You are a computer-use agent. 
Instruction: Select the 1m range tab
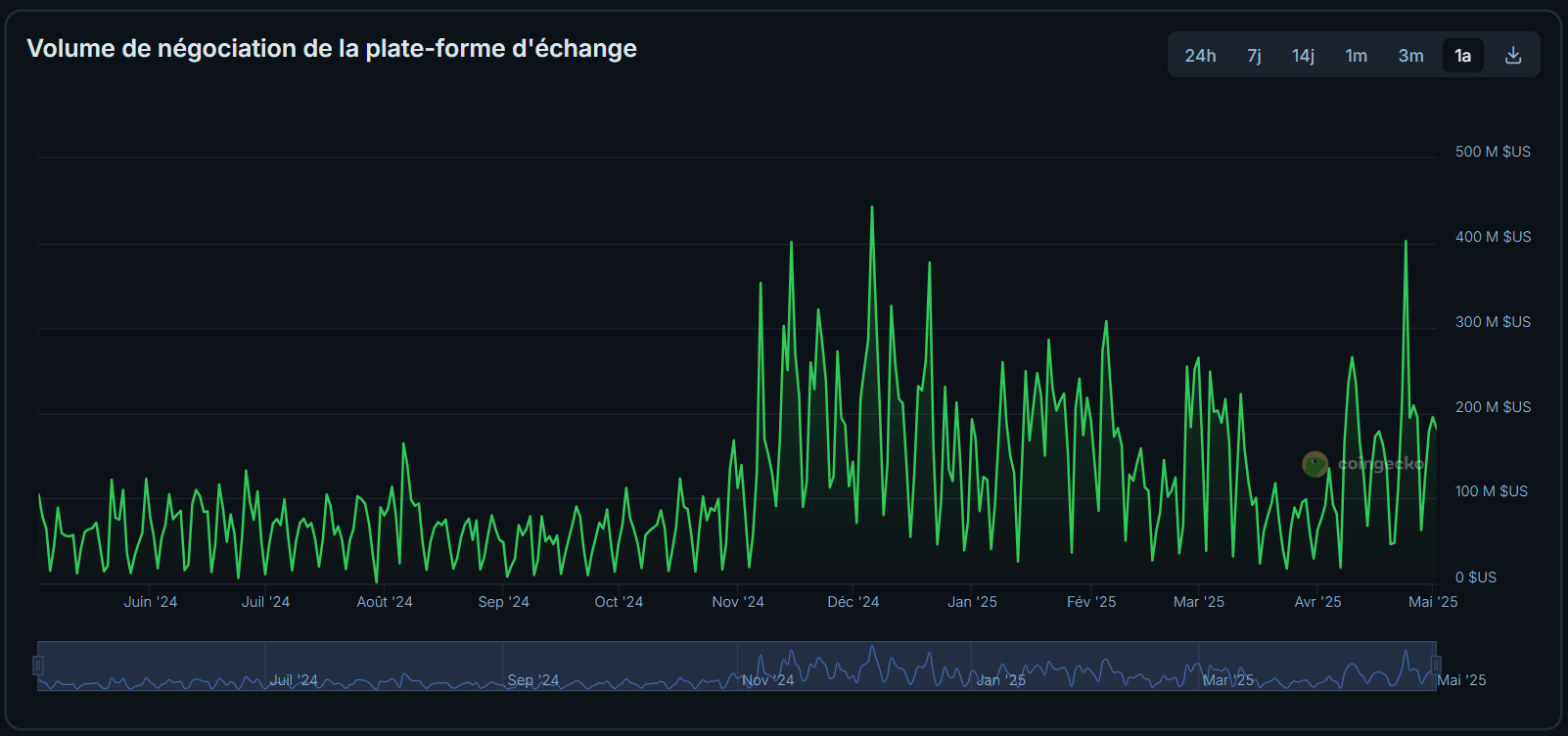pos(1356,56)
